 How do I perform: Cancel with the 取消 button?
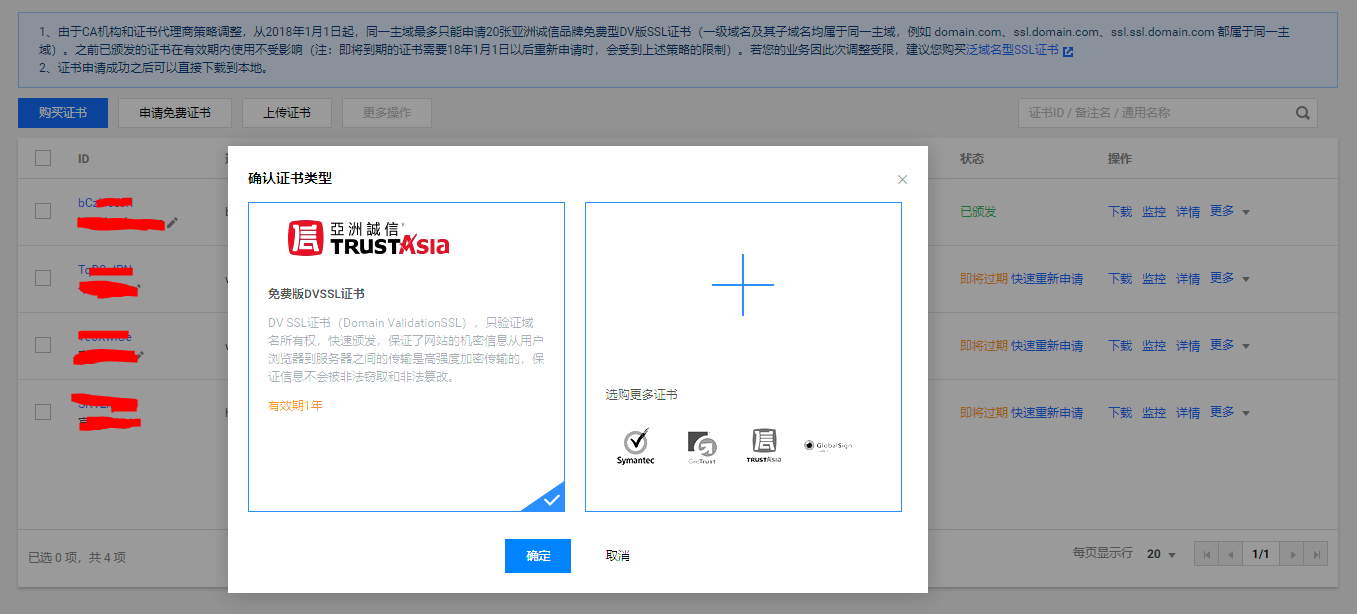point(618,556)
